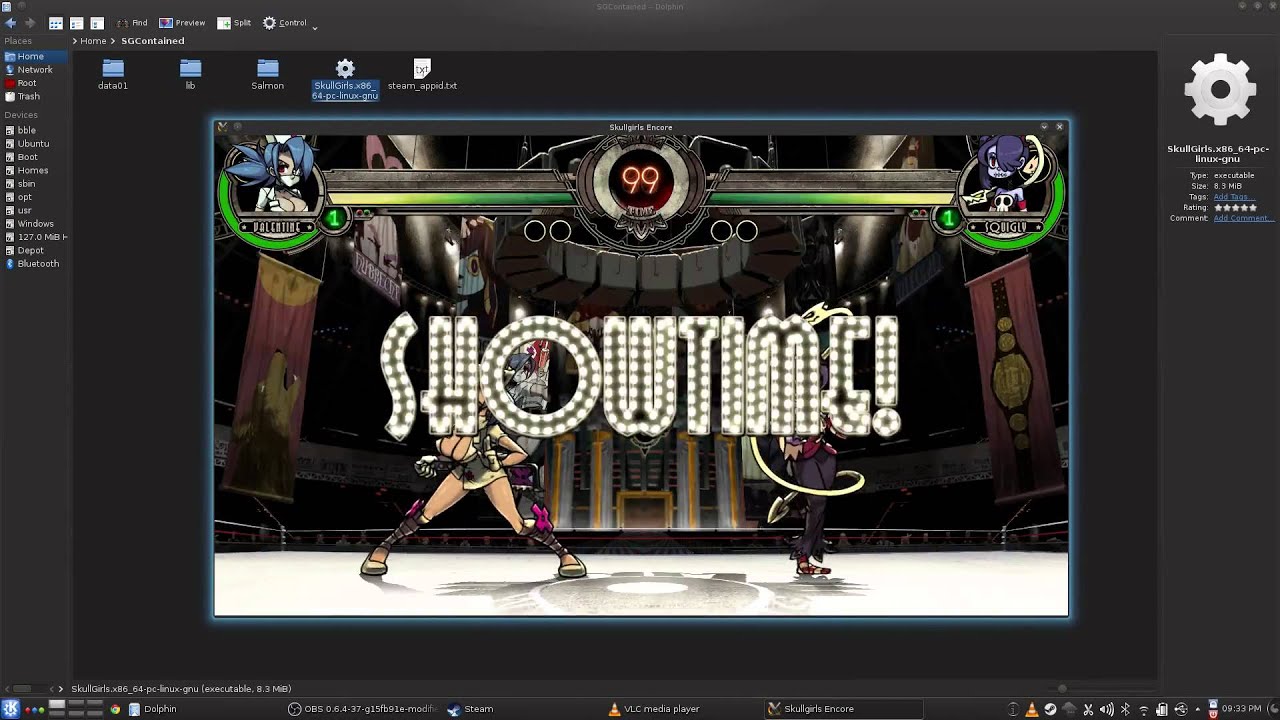The image size is (1280, 720).
Task: Select the Windows device
Action: click(35, 224)
